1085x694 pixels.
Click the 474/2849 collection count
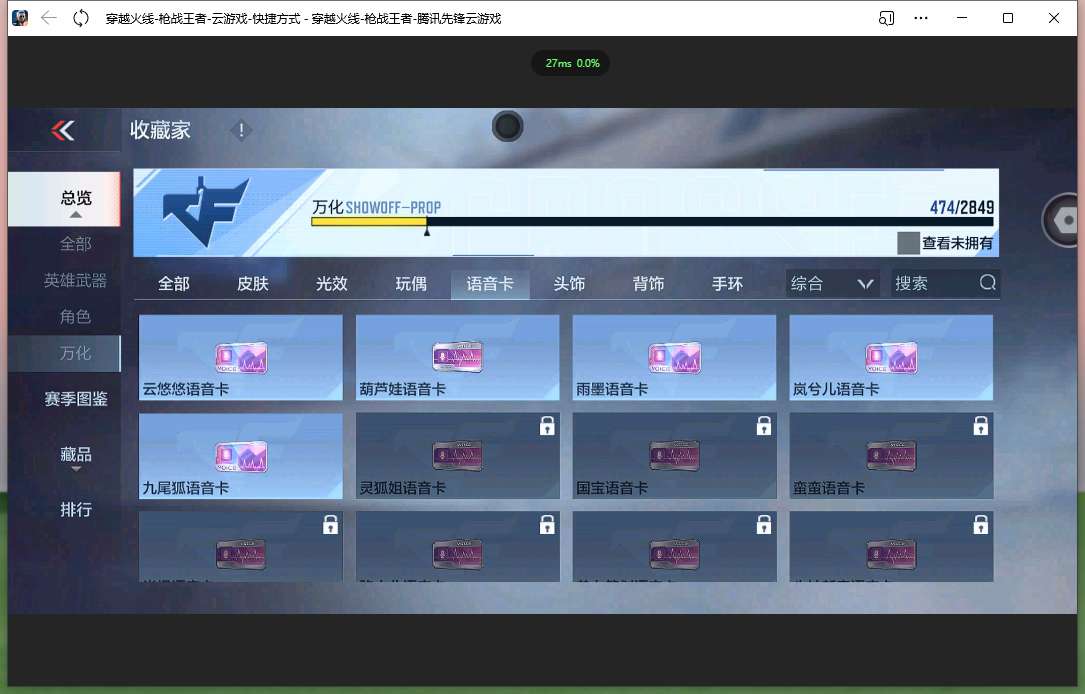(962, 207)
